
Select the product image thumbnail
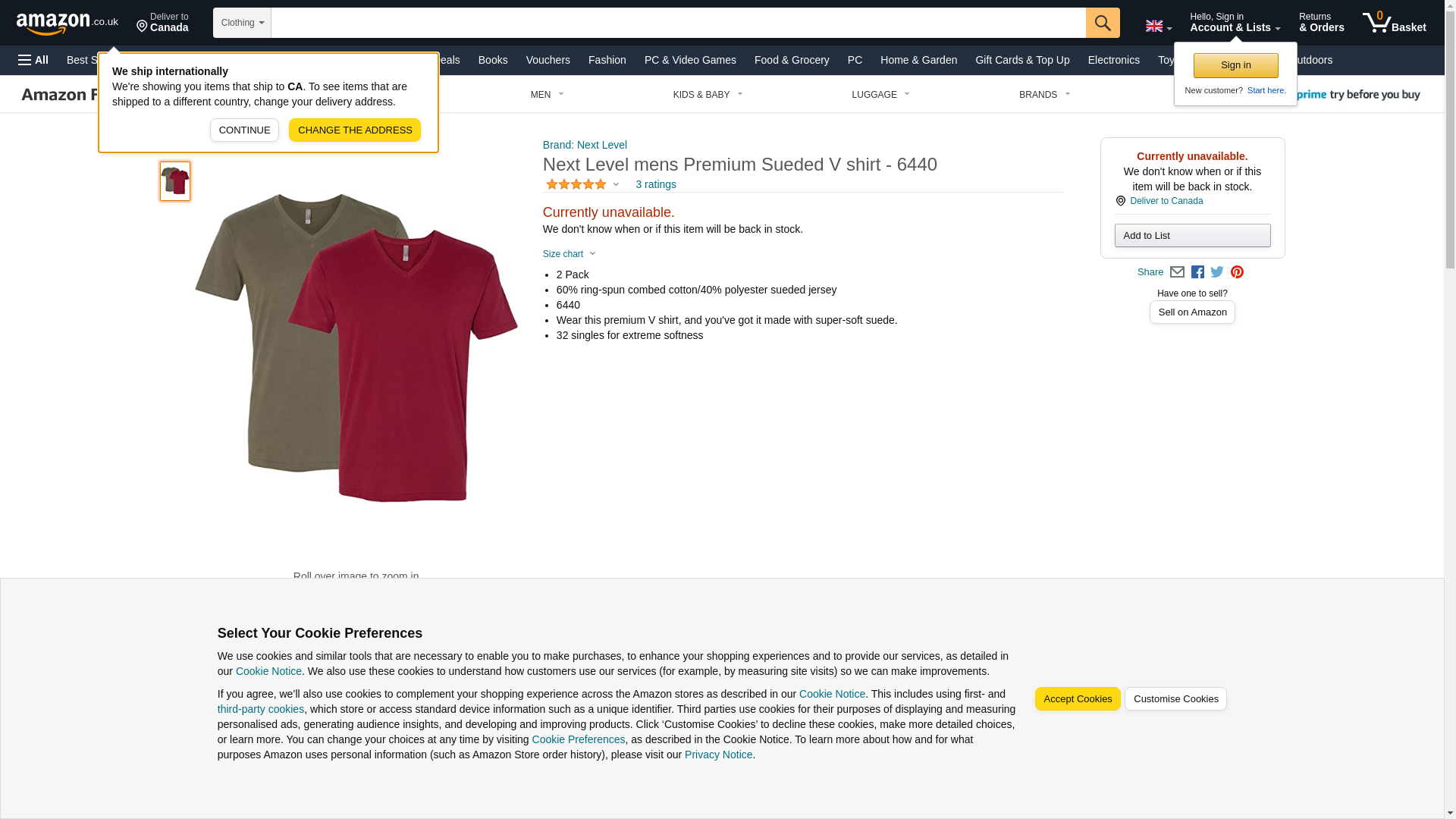175,180
